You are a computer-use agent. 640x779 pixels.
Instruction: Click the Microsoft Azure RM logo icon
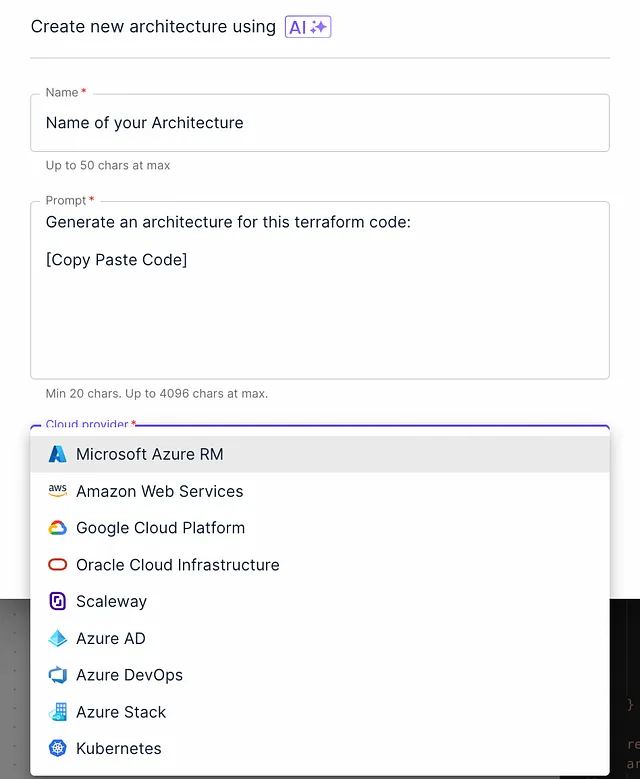(x=58, y=454)
